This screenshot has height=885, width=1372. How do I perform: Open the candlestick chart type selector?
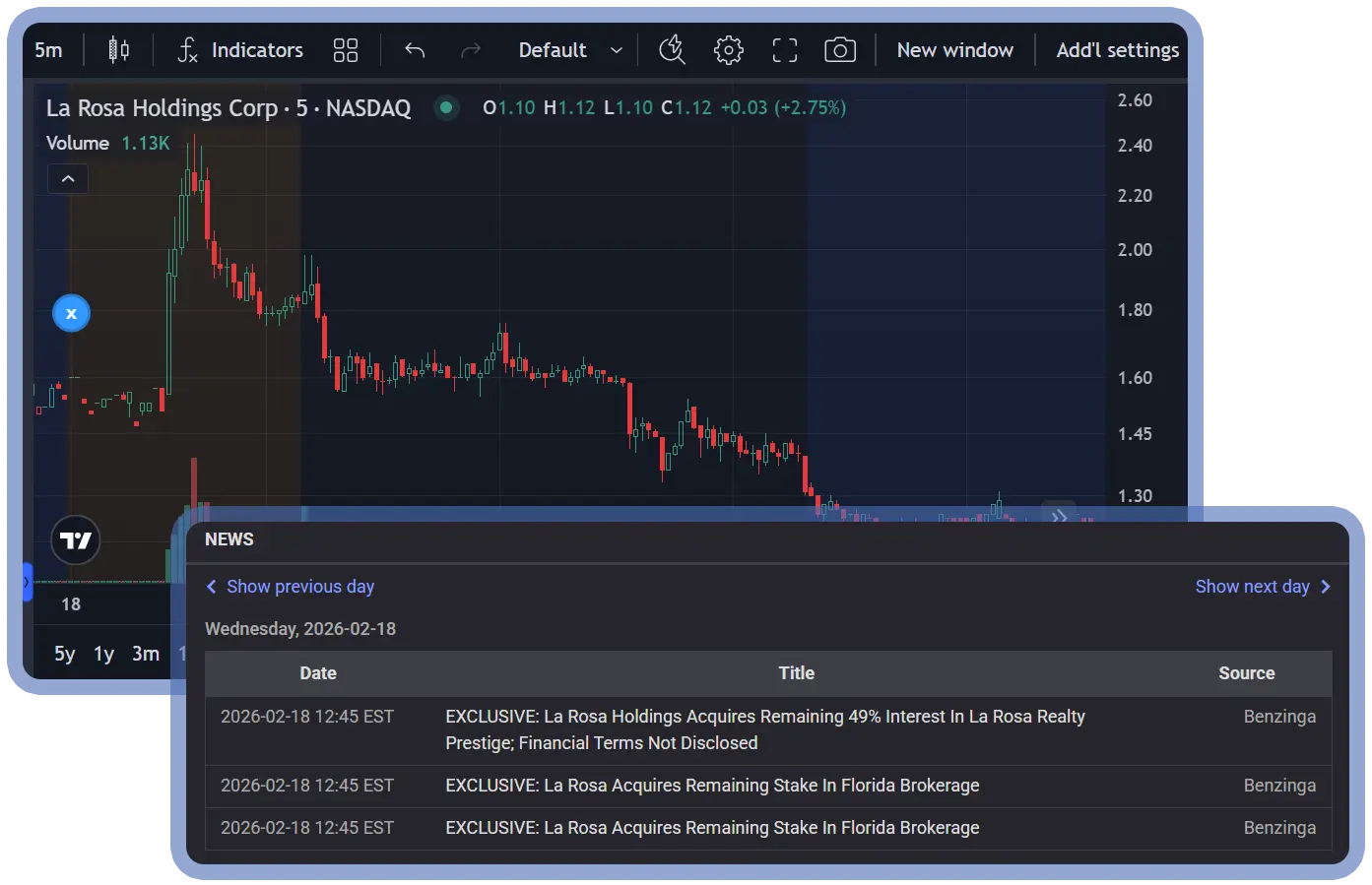click(x=118, y=50)
